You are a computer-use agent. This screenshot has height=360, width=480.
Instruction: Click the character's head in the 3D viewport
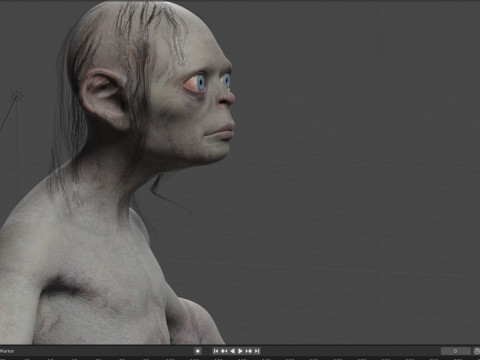coord(150,83)
